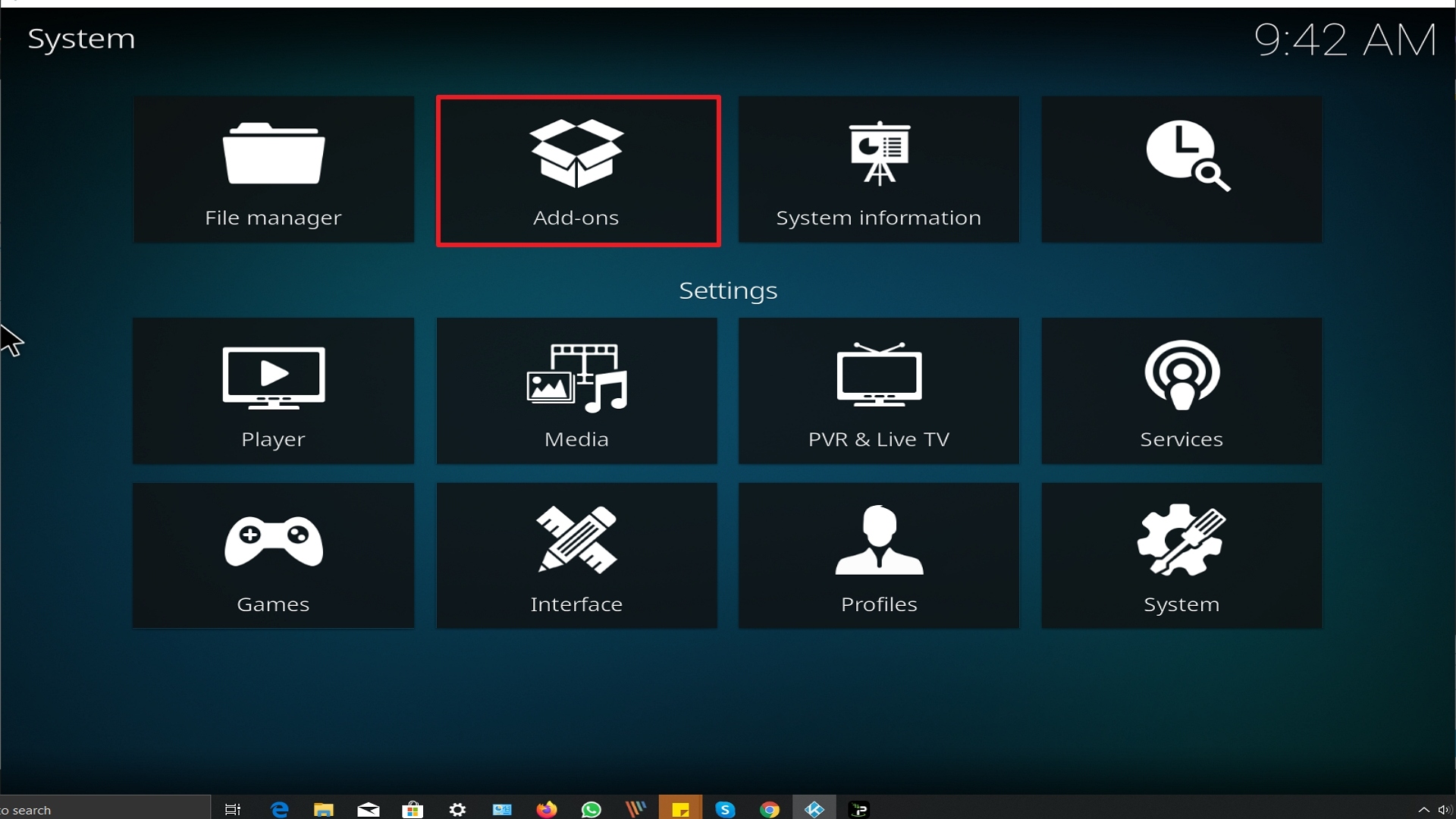Open PVR & Live TV settings
The width and height of the screenshot is (1456, 819).
[879, 391]
